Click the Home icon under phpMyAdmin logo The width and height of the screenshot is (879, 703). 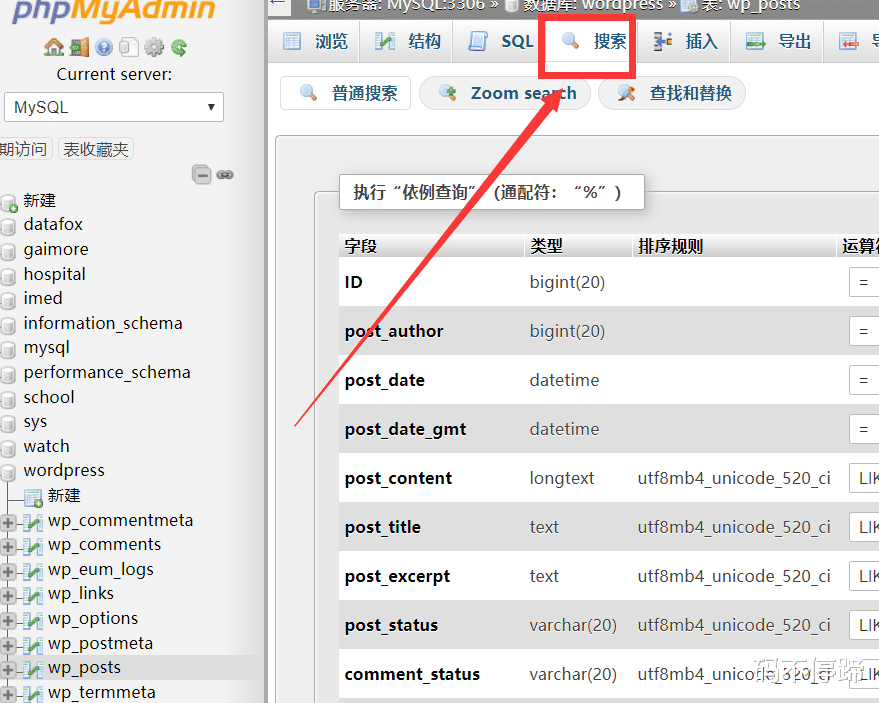(53, 47)
